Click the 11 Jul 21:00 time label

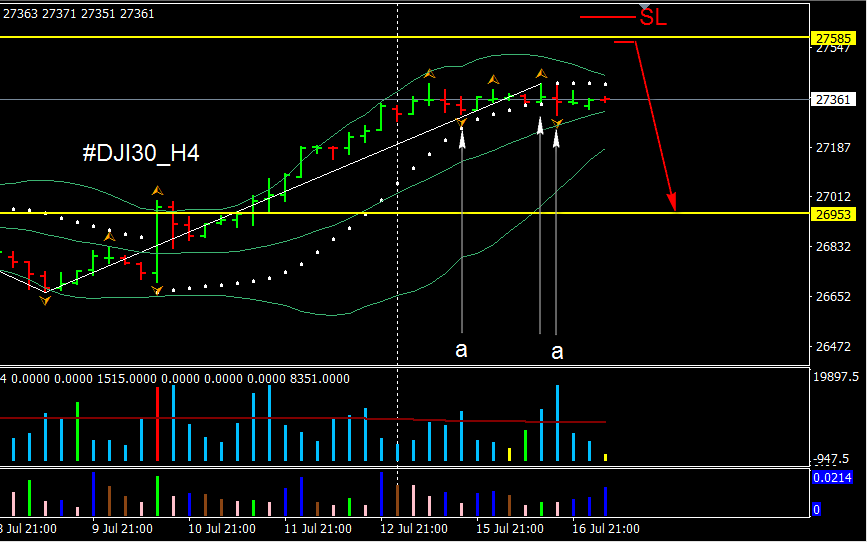(318, 529)
